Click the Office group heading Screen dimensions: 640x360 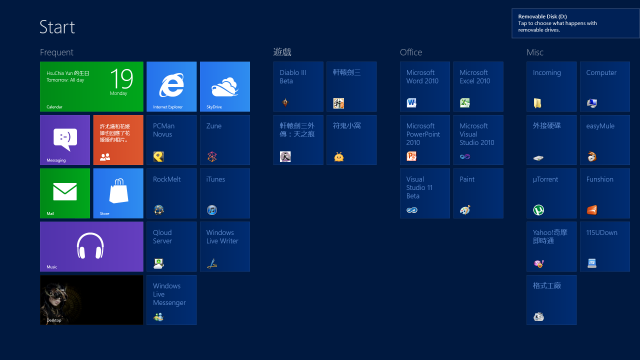click(411, 52)
